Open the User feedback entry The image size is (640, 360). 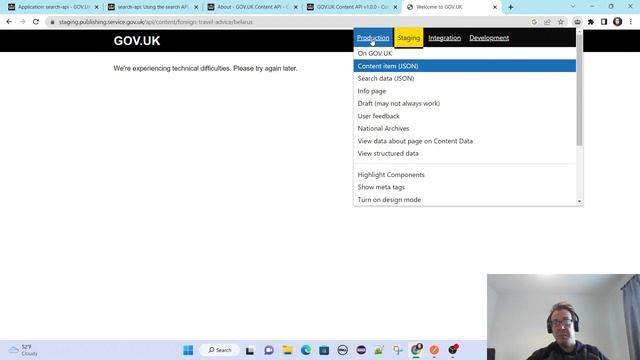click(464, 116)
